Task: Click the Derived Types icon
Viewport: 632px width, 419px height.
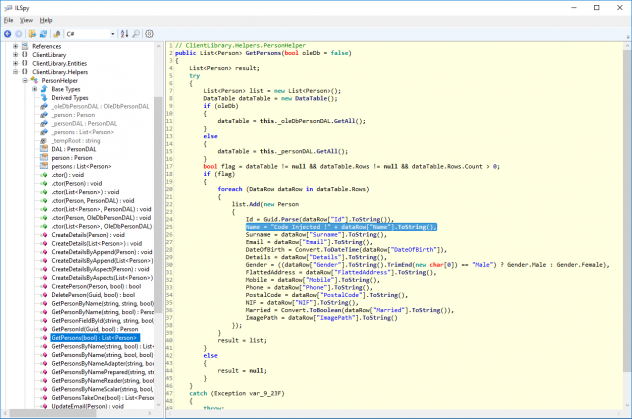Action: coord(44,97)
